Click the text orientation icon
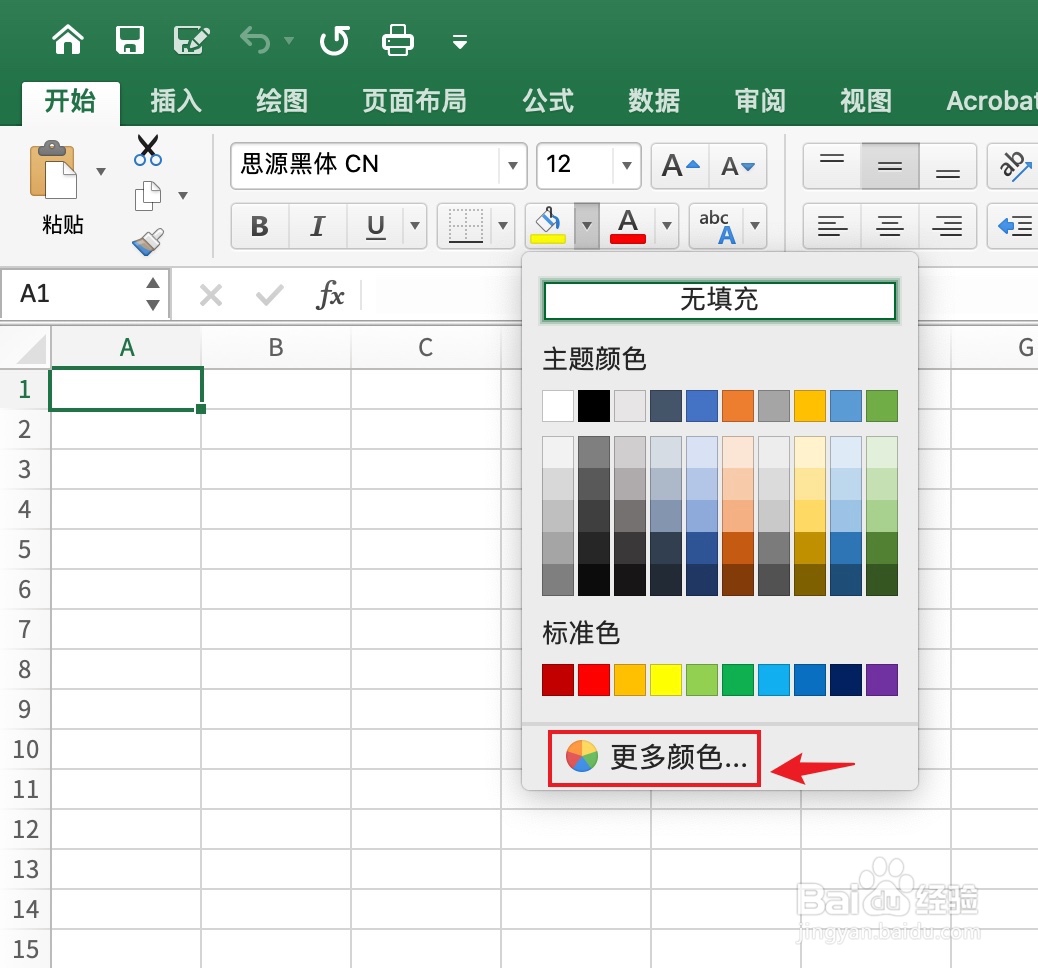 coord(1014,166)
